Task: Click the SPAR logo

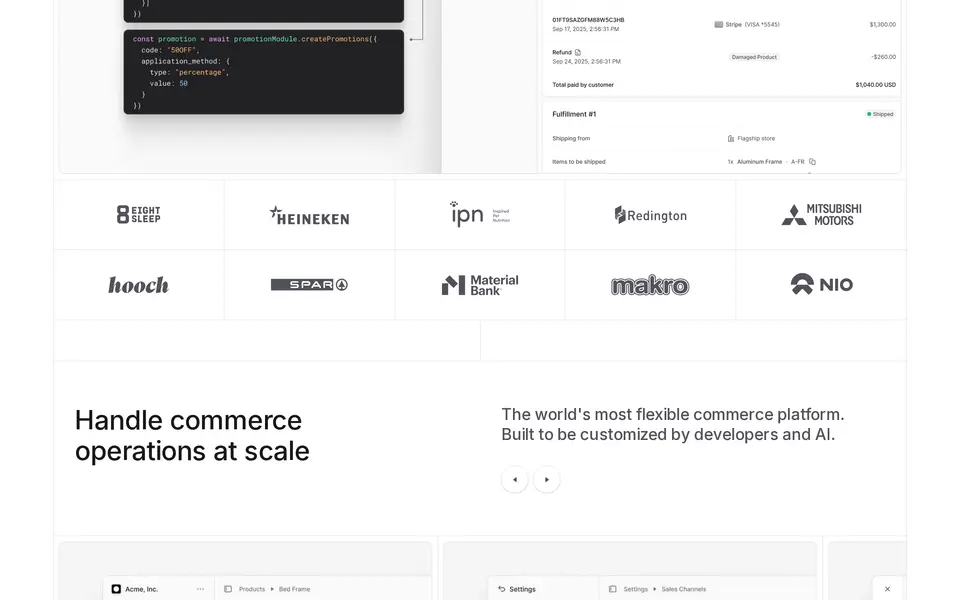Action: [309, 285]
